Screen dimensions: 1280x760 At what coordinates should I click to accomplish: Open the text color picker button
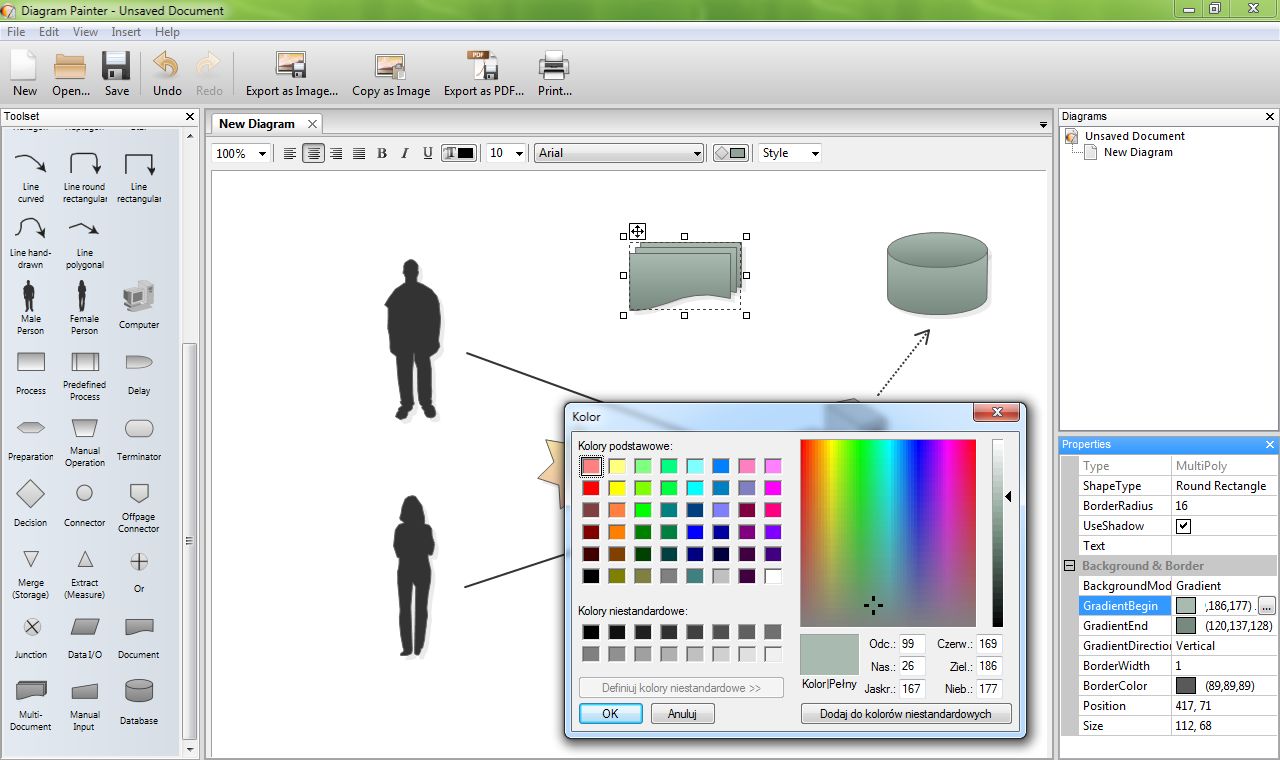(x=458, y=153)
